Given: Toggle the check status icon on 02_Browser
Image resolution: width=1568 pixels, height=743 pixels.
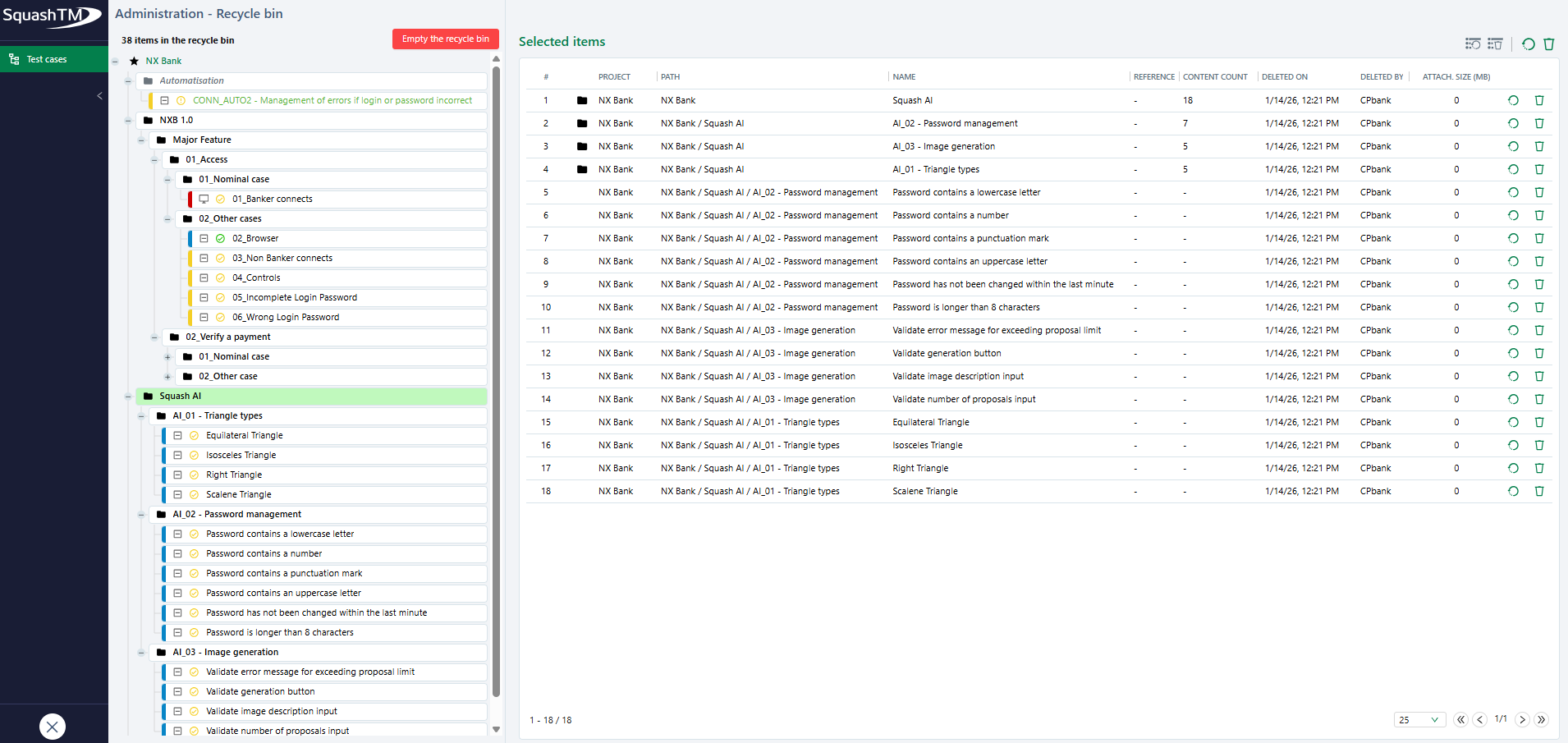Looking at the screenshot, I should tap(218, 238).
